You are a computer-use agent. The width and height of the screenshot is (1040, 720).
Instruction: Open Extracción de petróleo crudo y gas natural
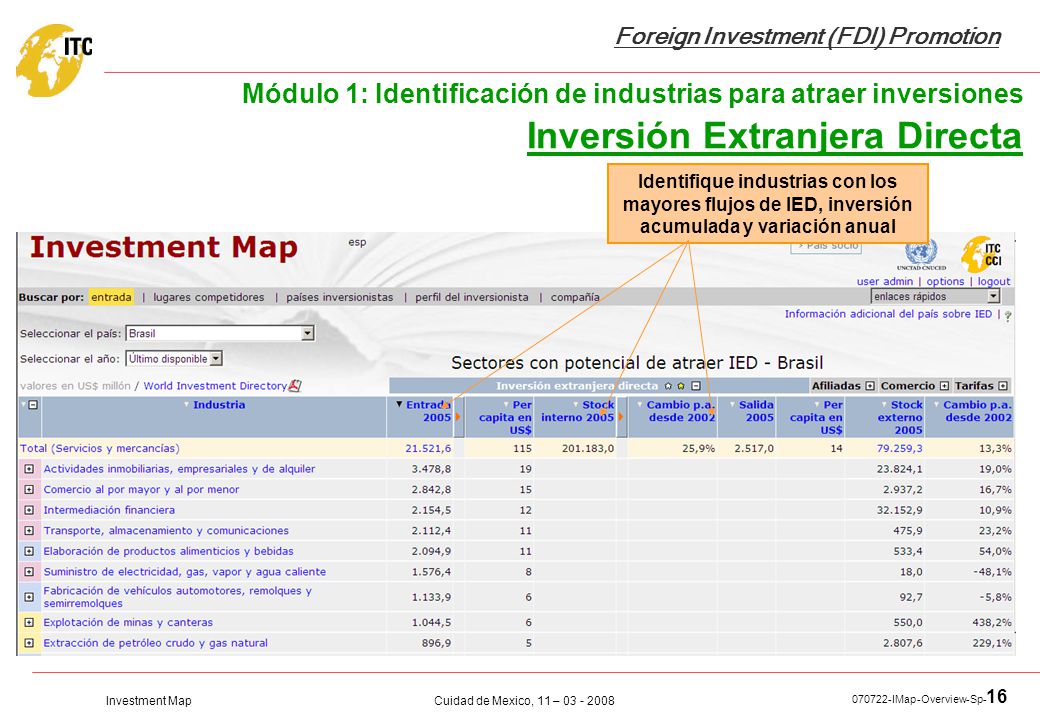[156, 643]
